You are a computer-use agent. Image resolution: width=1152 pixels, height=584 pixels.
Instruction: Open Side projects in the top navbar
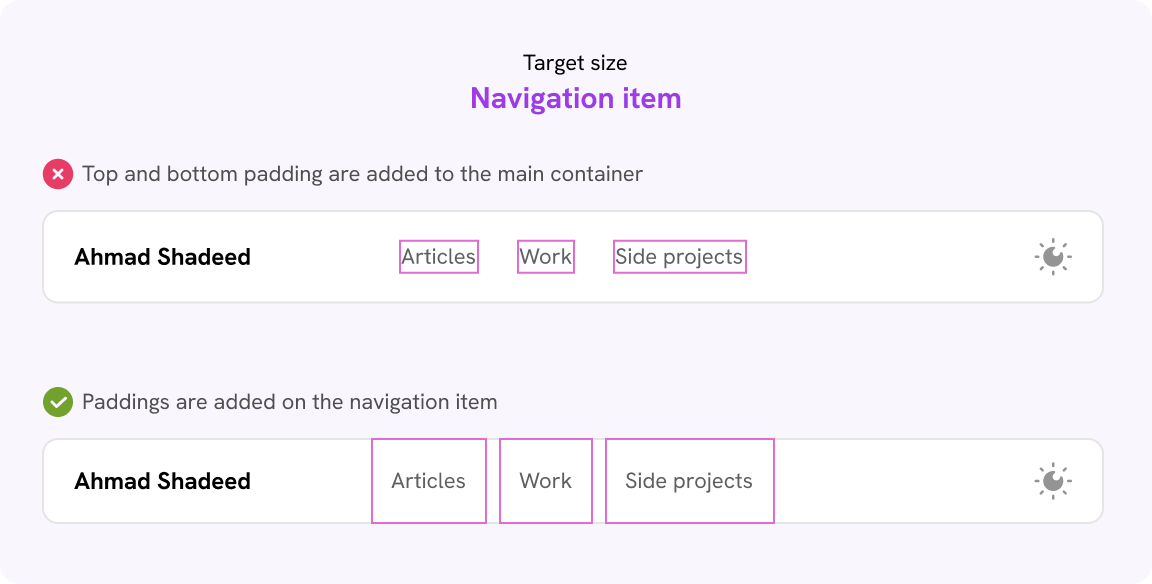(680, 256)
